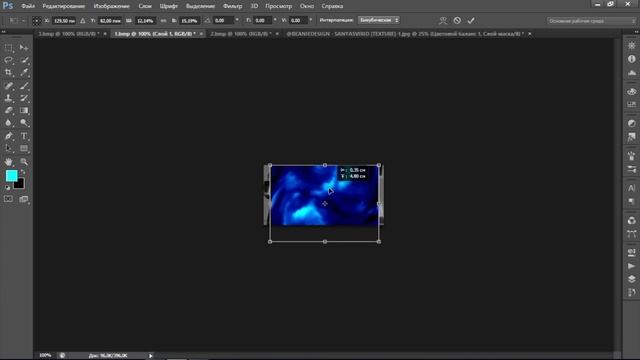Cancel the transform

(457, 20)
